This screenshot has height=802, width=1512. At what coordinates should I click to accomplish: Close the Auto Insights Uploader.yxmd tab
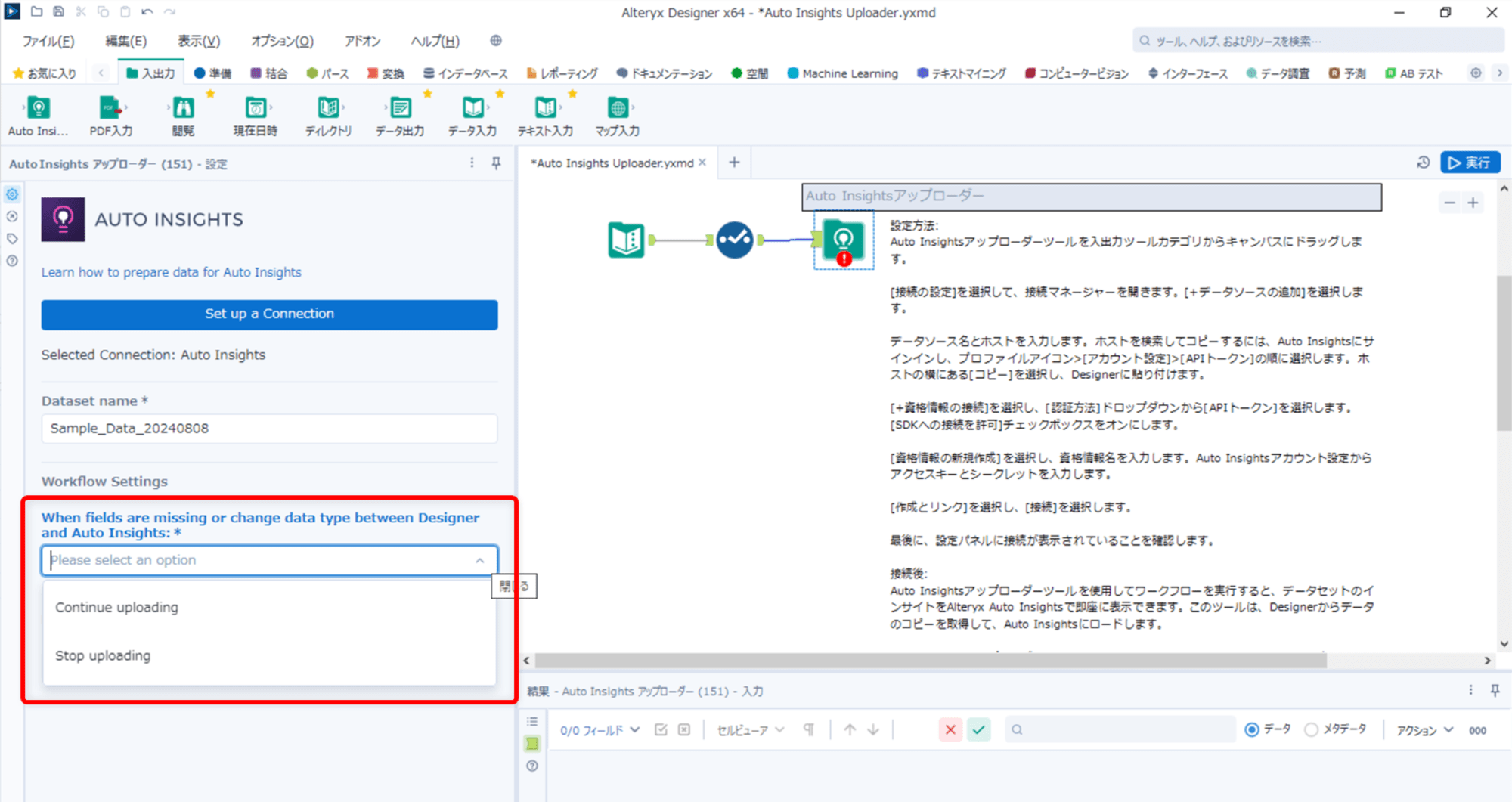click(x=702, y=163)
